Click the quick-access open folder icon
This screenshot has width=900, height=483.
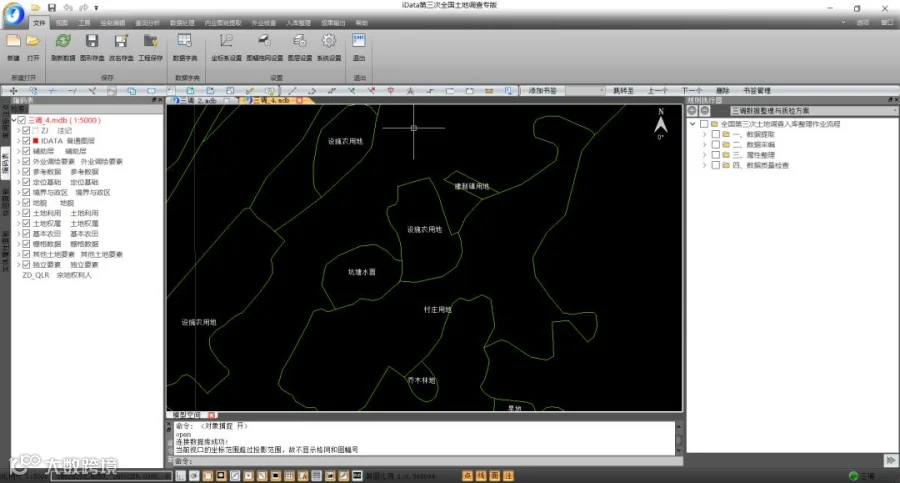click(36, 7)
